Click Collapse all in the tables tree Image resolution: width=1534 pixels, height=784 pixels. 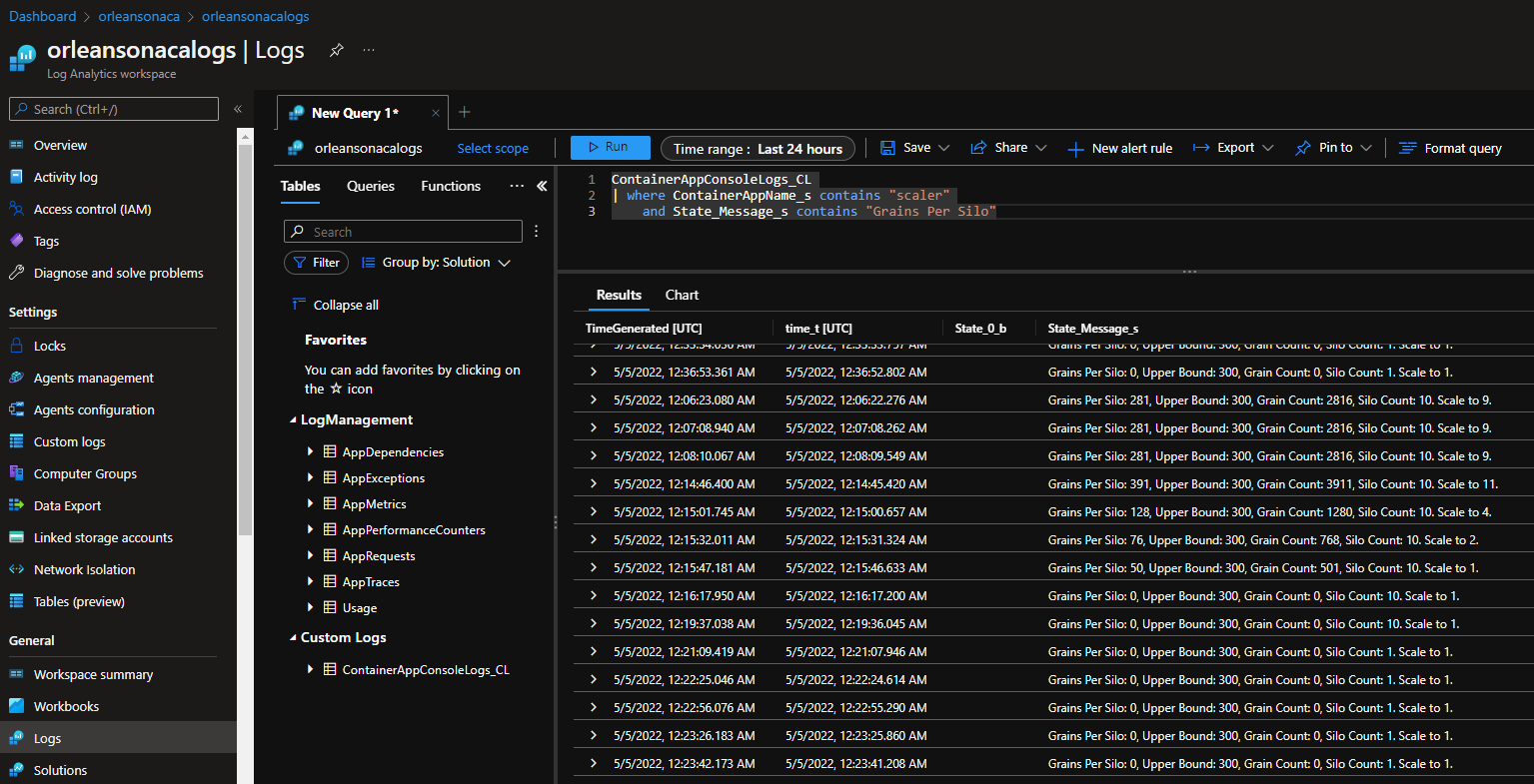click(335, 305)
